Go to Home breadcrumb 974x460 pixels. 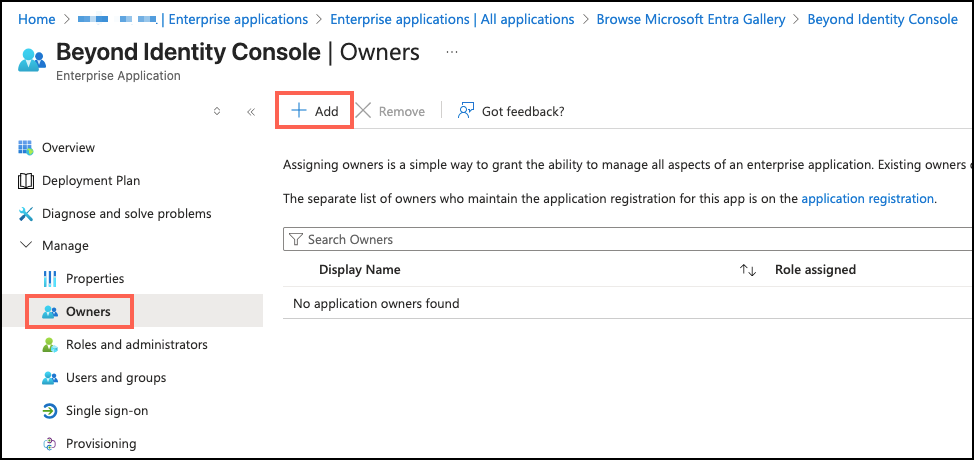pos(37,19)
